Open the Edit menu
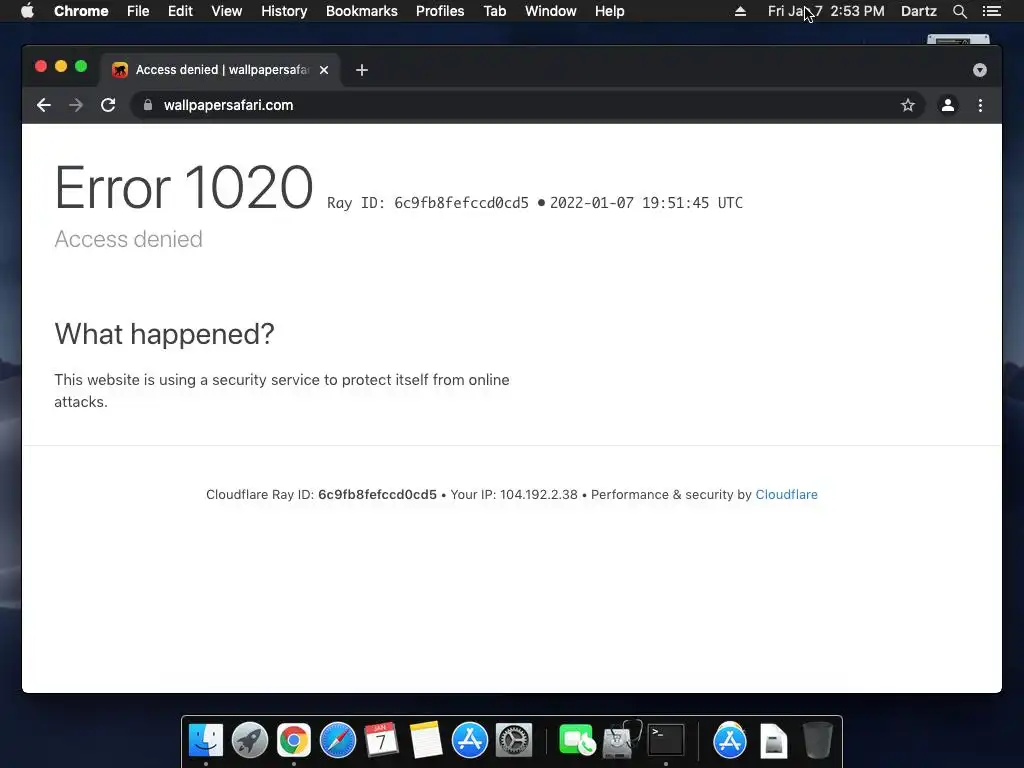Image resolution: width=1024 pixels, height=768 pixels. click(x=180, y=11)
